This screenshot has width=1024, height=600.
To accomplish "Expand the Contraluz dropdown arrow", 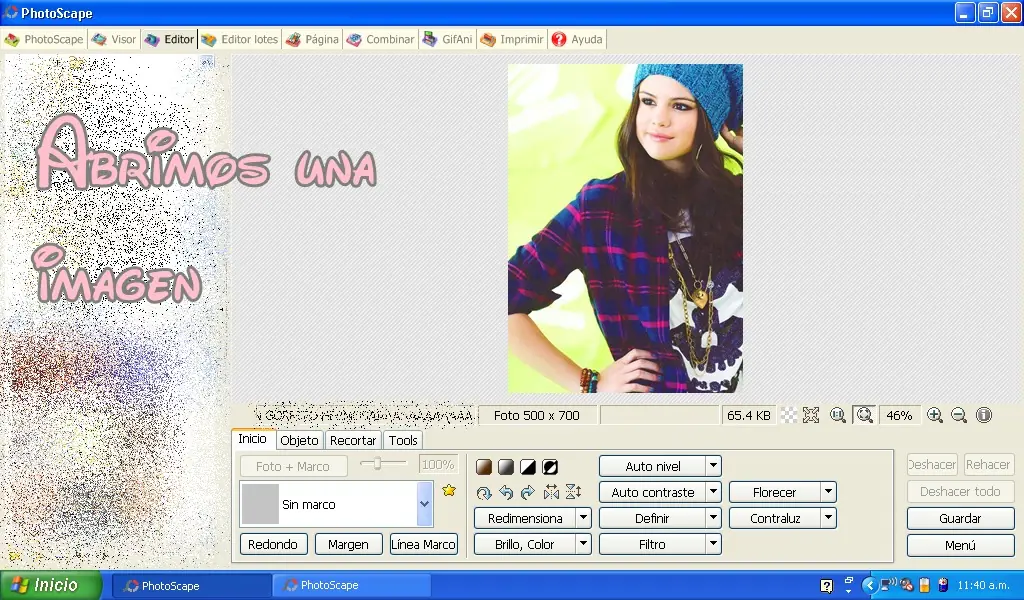I will point(828,518).
